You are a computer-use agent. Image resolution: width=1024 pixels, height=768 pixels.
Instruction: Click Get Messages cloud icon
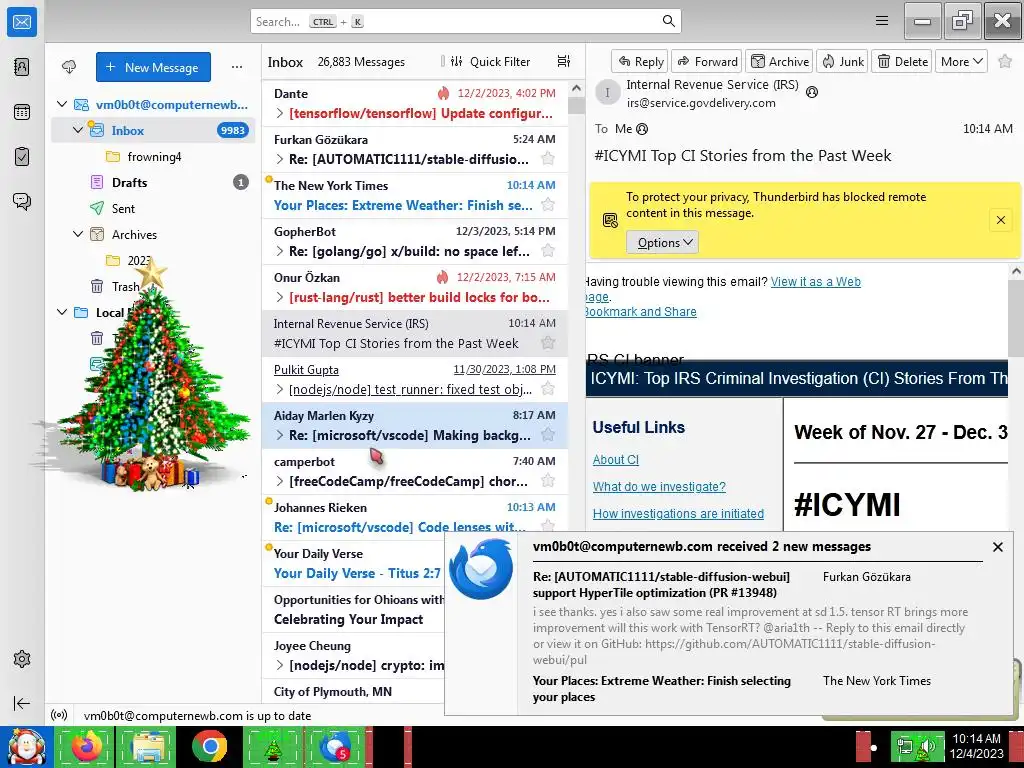tap(69, 67)
